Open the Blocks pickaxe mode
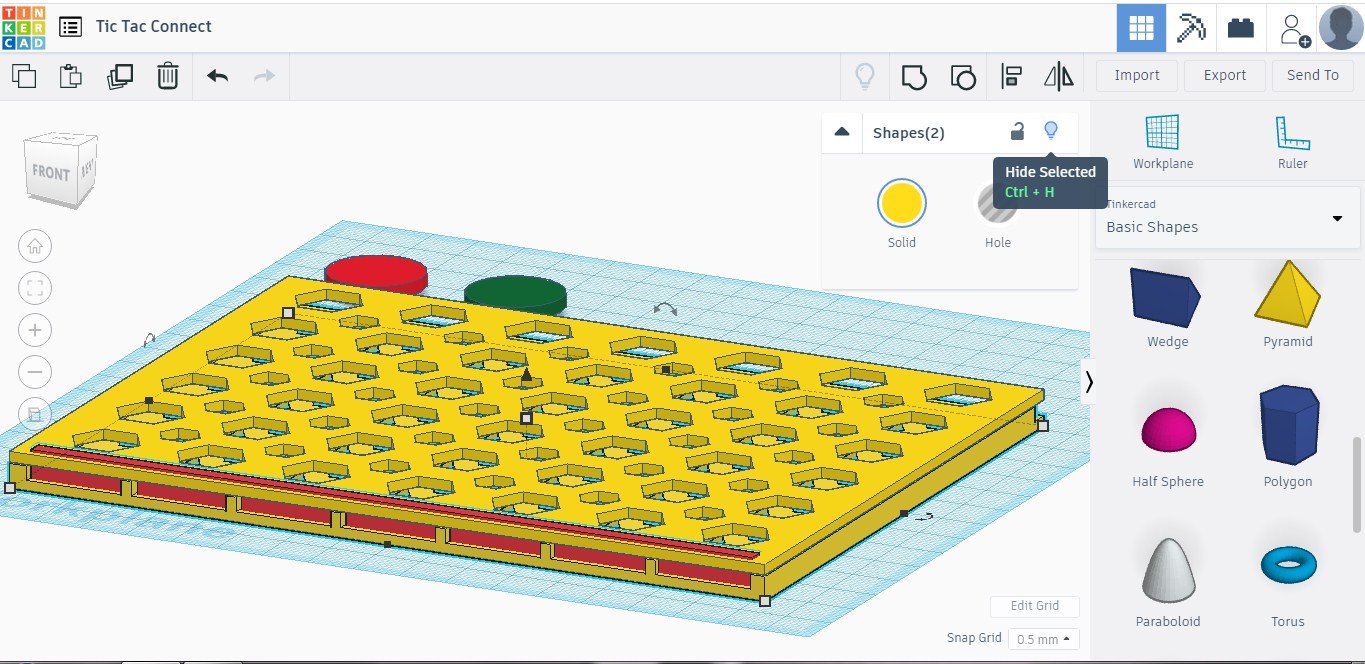 pos(1191,28)
